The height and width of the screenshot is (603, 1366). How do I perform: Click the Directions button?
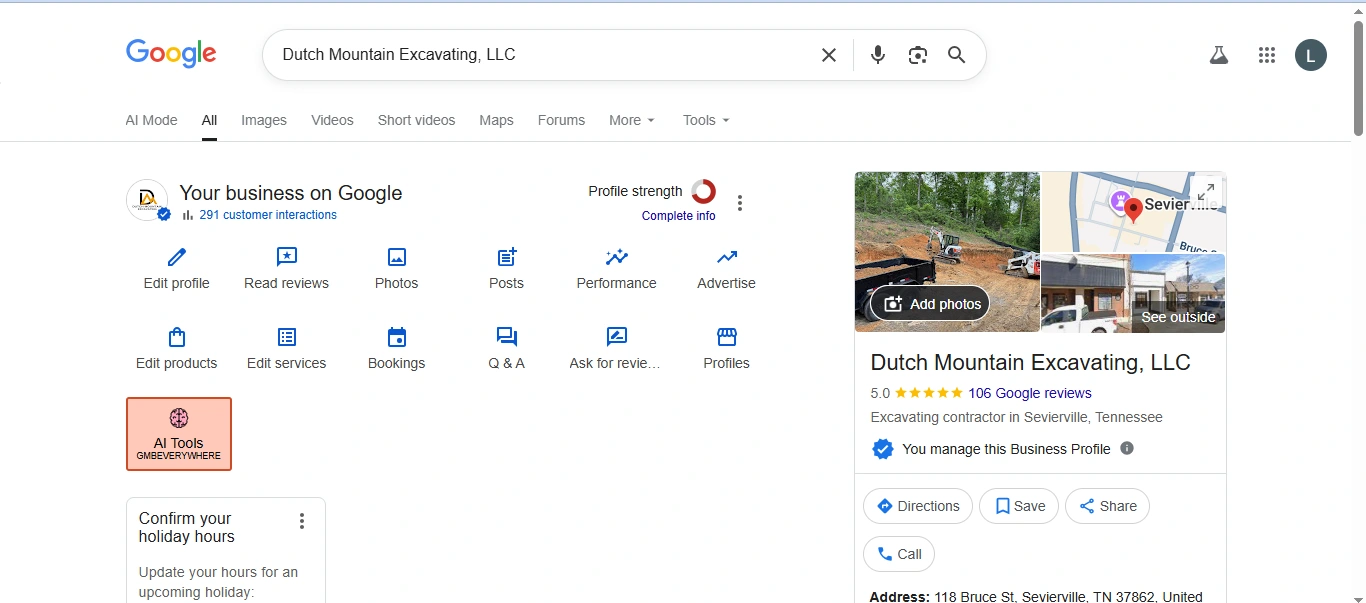(917, 506)
